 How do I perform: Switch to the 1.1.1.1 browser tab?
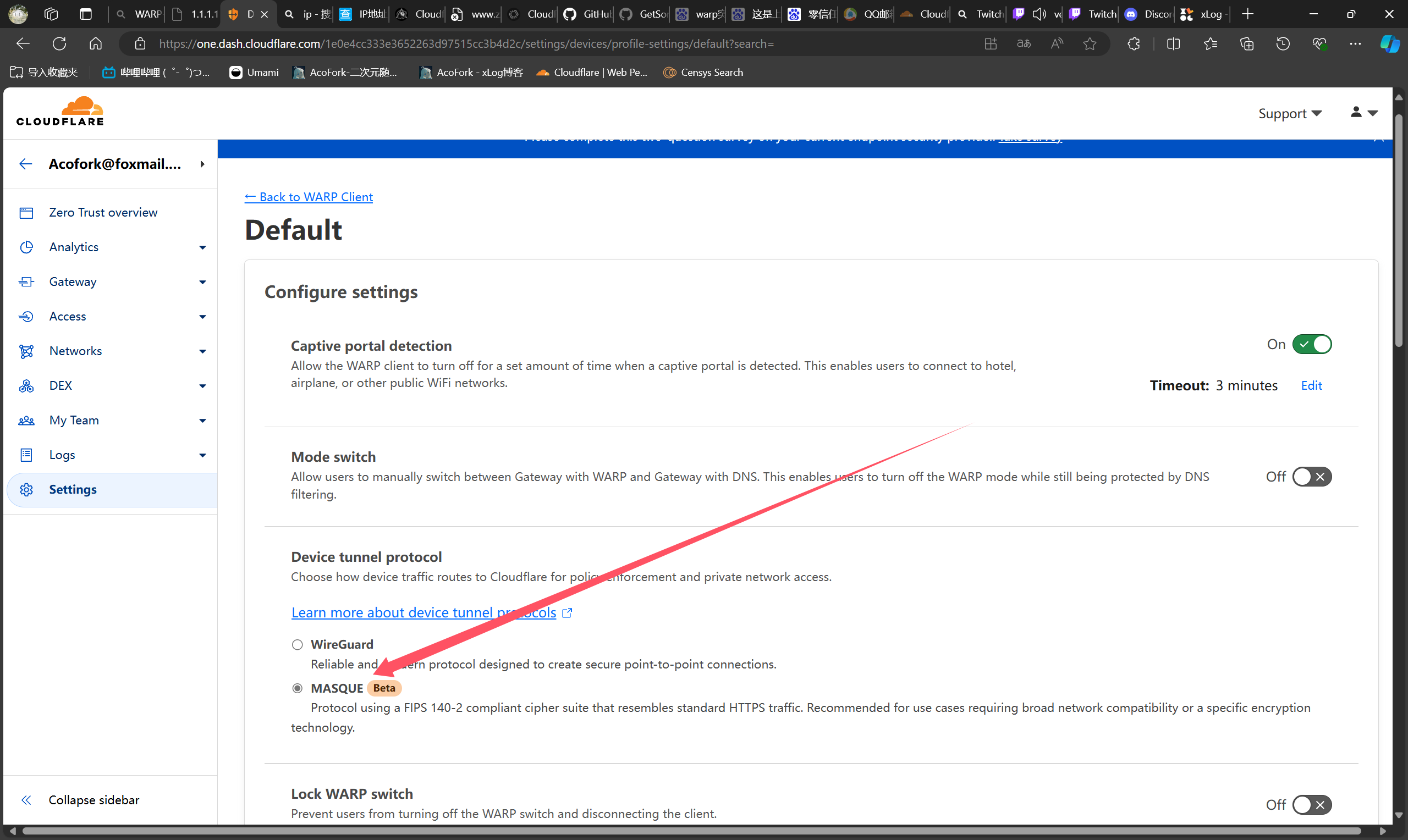click(x=194, y=14)
